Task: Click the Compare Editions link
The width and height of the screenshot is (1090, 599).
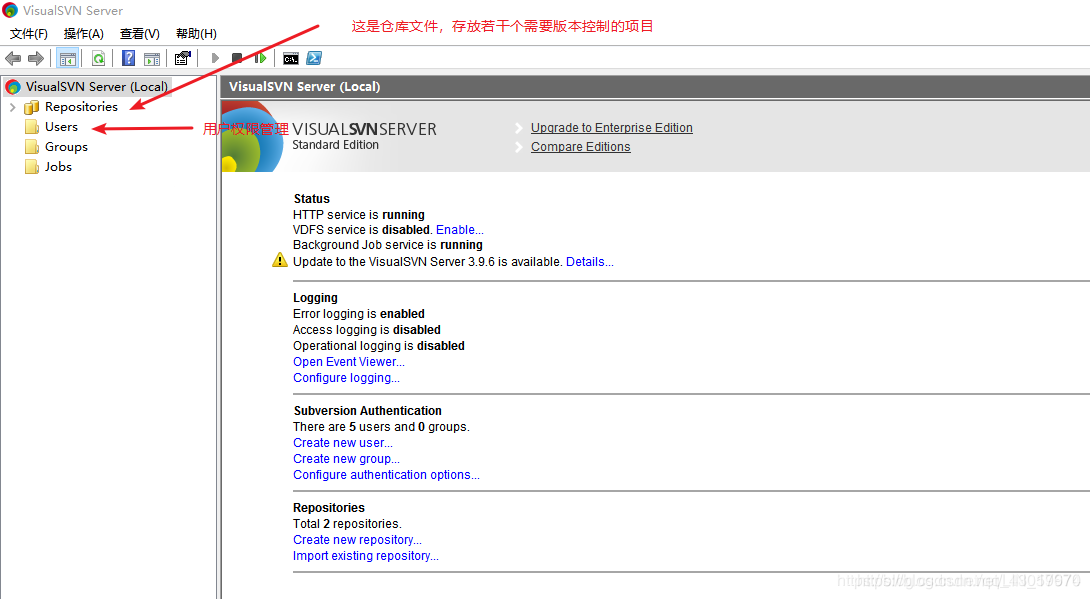Action: click(x=580, y=147)
